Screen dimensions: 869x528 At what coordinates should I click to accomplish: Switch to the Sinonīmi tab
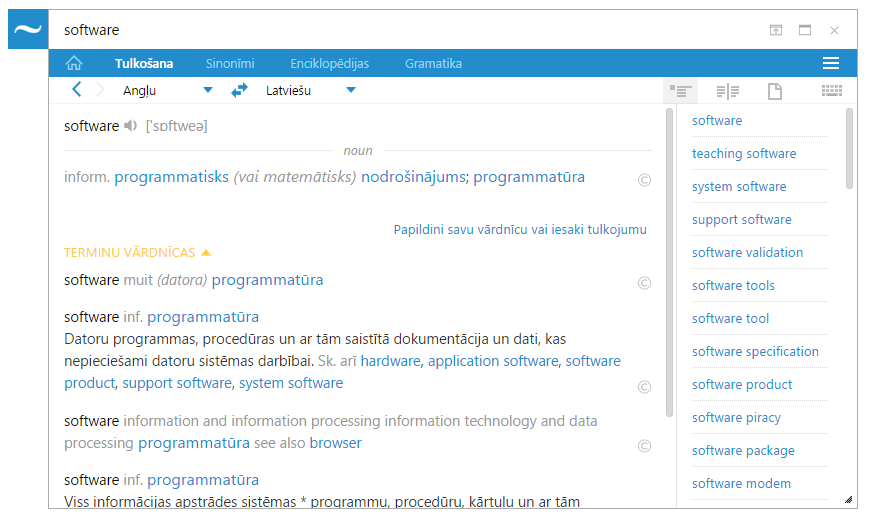click(x=229, y=63)
